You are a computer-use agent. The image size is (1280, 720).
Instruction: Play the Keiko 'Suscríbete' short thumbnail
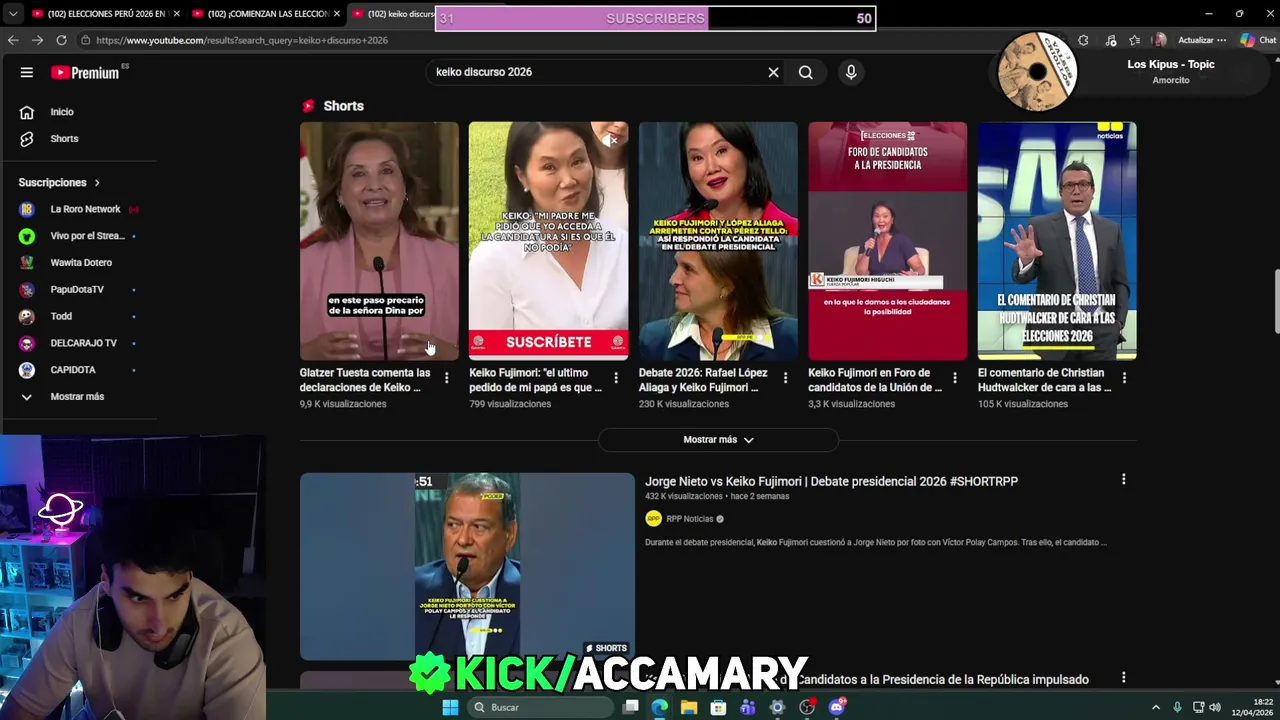pyautogui.click(x=548, y=240)
